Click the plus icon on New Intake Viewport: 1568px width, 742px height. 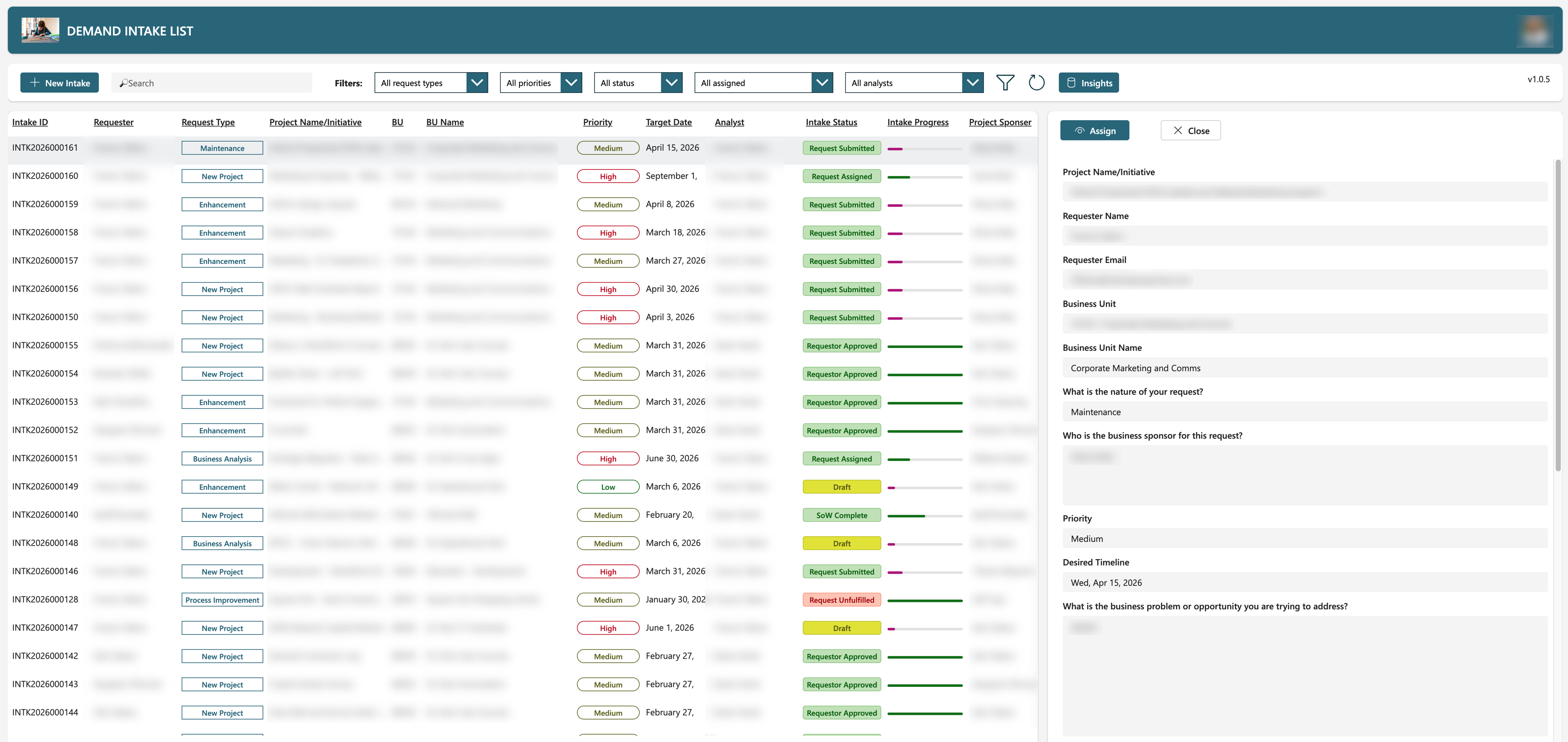pyautogui.click(x=35, y=82)
